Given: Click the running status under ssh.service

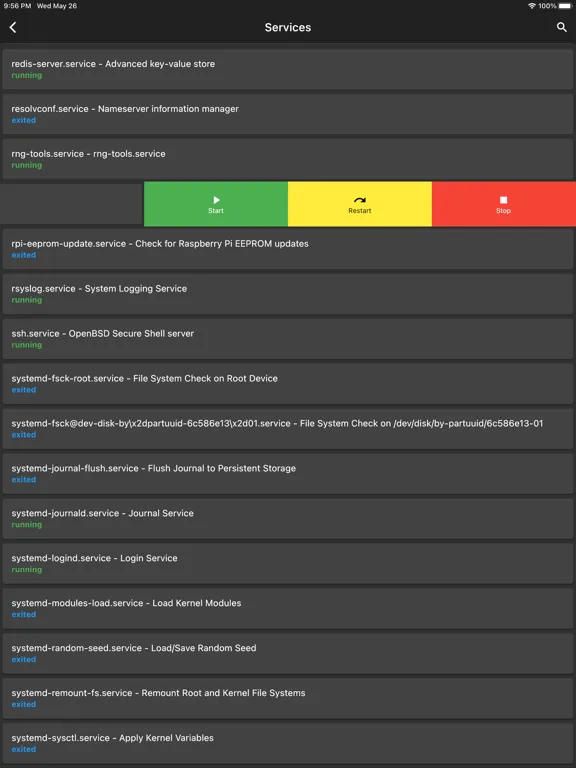Looking at the screenshot, I should click(27, 345).
